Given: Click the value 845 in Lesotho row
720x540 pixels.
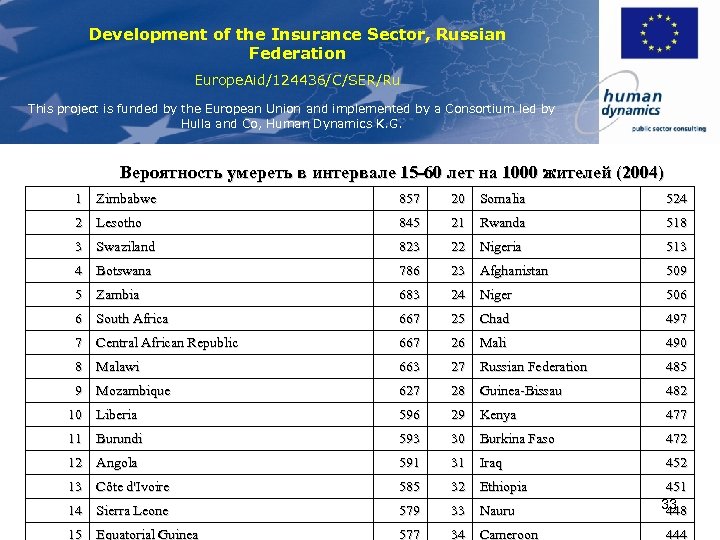Looking at the screenshot, I should (409, 223).
